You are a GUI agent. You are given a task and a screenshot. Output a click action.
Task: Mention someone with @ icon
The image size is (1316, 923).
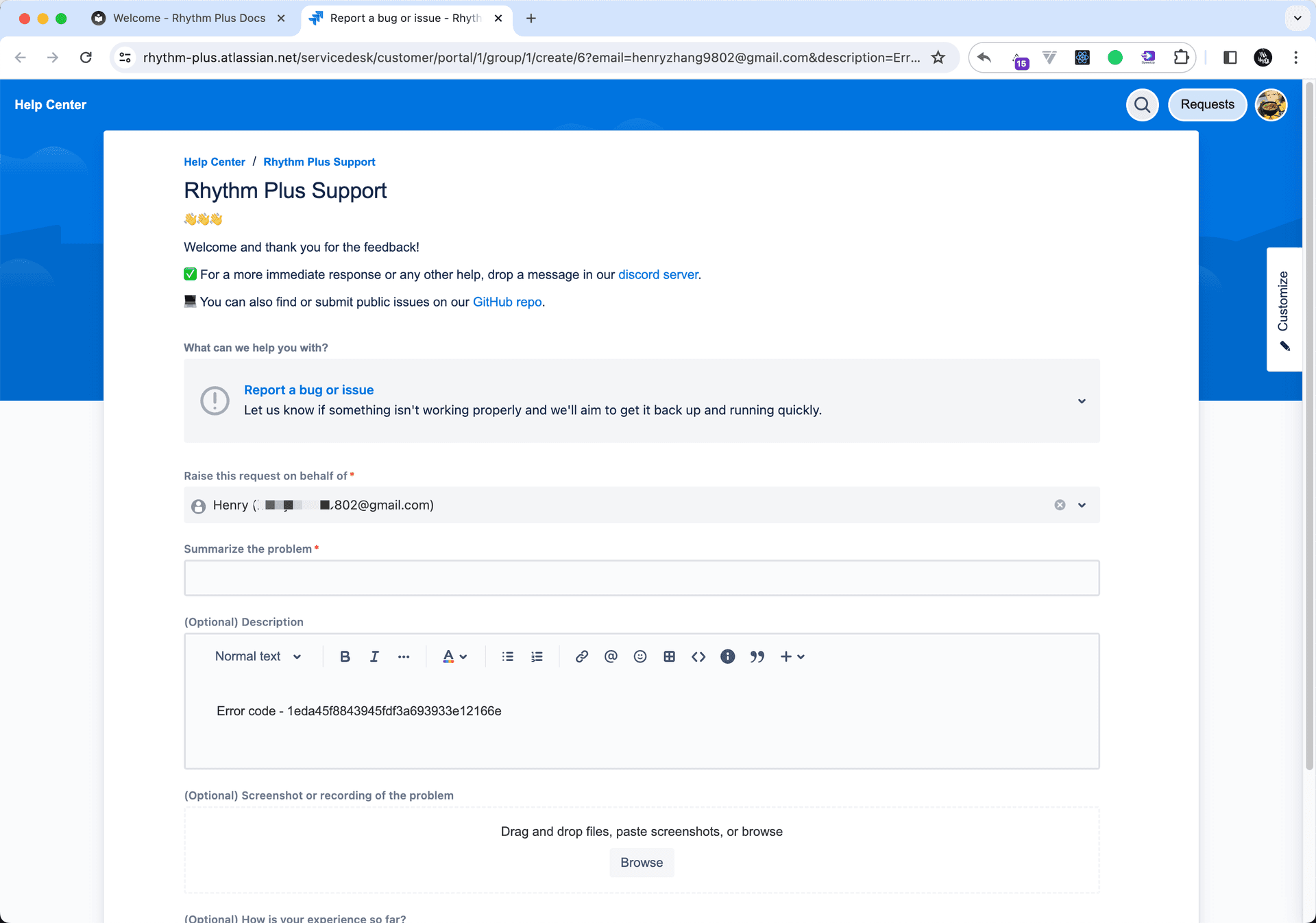pyautogui.click(x=611, y=657)
